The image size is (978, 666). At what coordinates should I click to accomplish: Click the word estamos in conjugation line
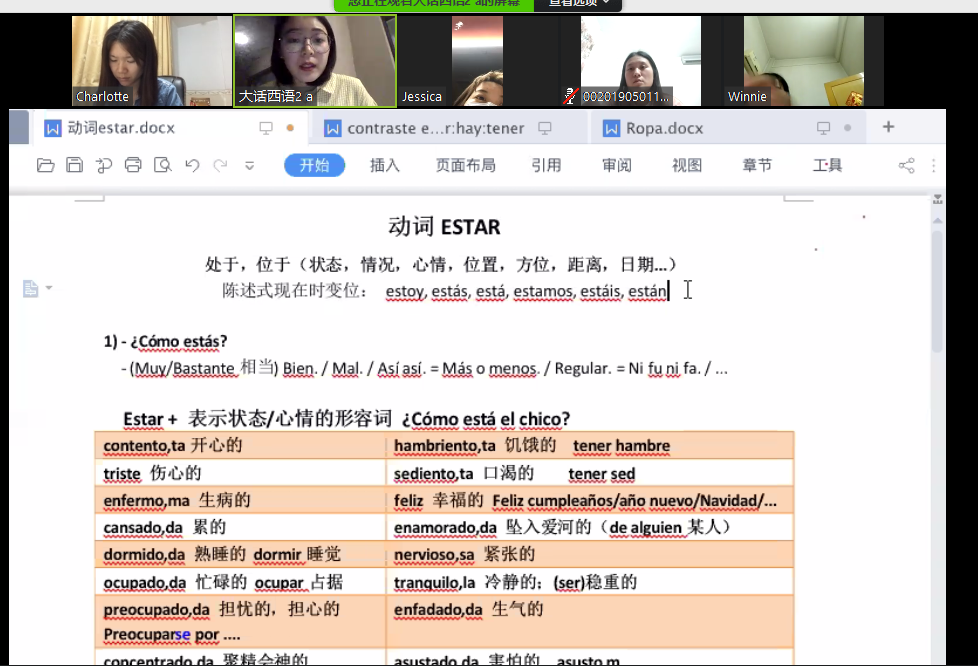click(543, 291)
